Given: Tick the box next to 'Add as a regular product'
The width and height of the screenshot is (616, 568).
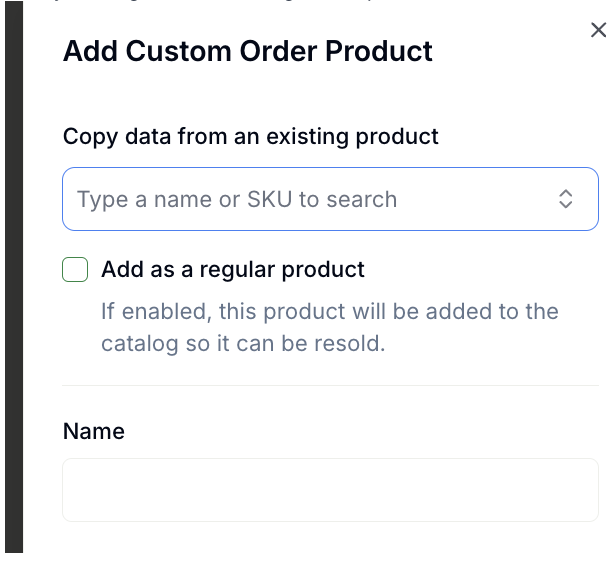Looking at the screenshot, I should [x=75, y=270].
